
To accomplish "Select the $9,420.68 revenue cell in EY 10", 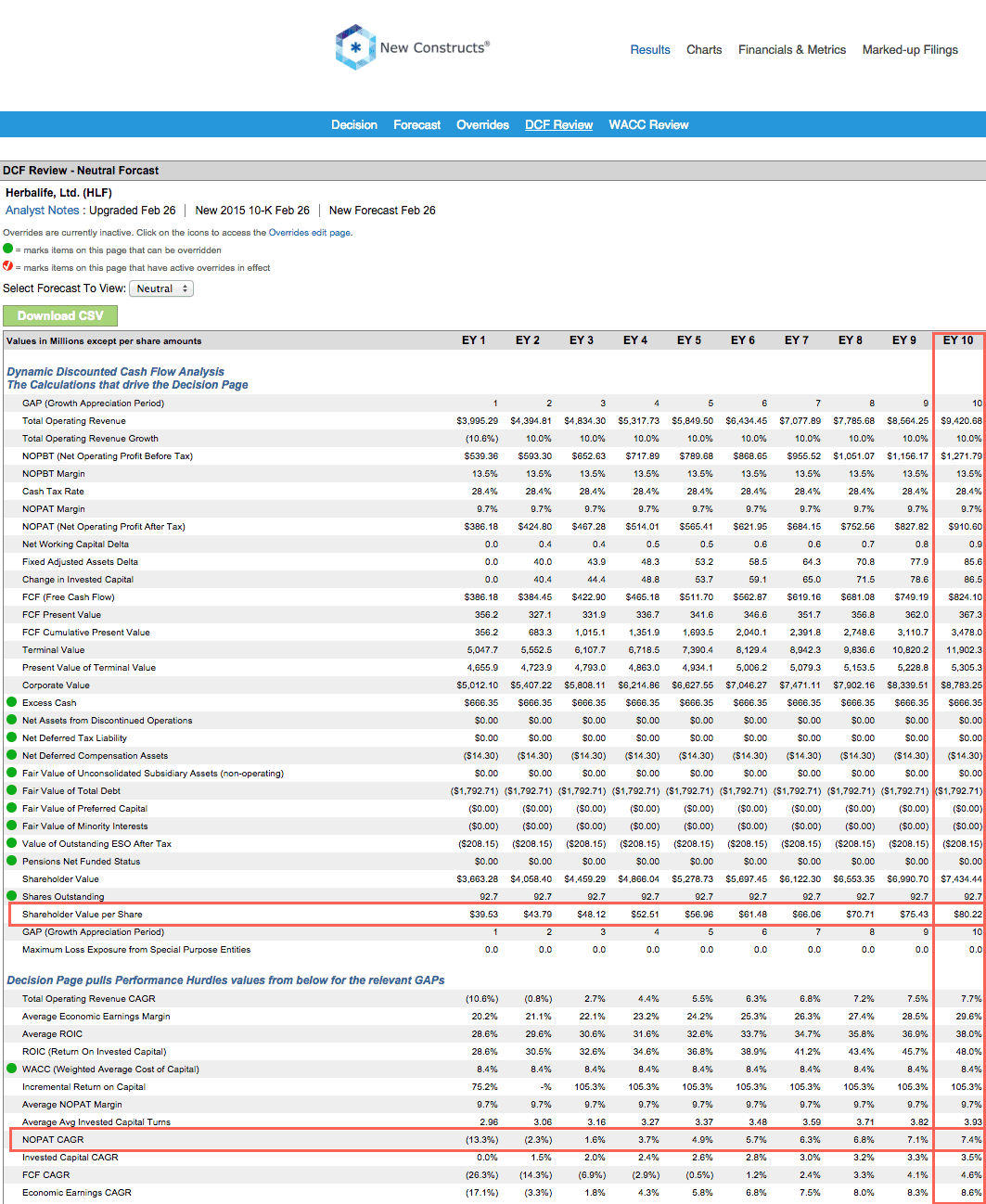I will click(961, 421).
